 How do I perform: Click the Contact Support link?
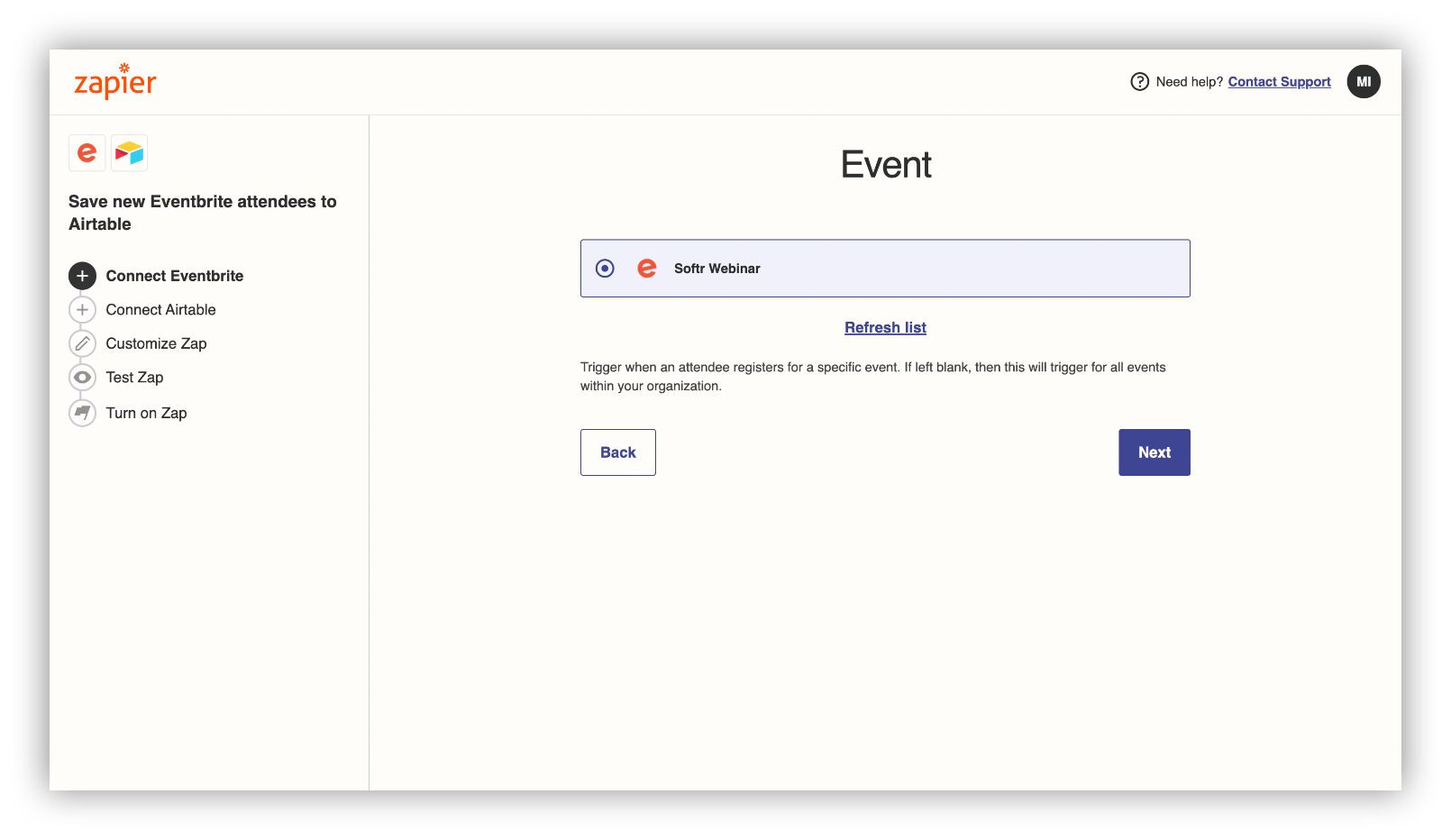click(x=1279, y=82)
